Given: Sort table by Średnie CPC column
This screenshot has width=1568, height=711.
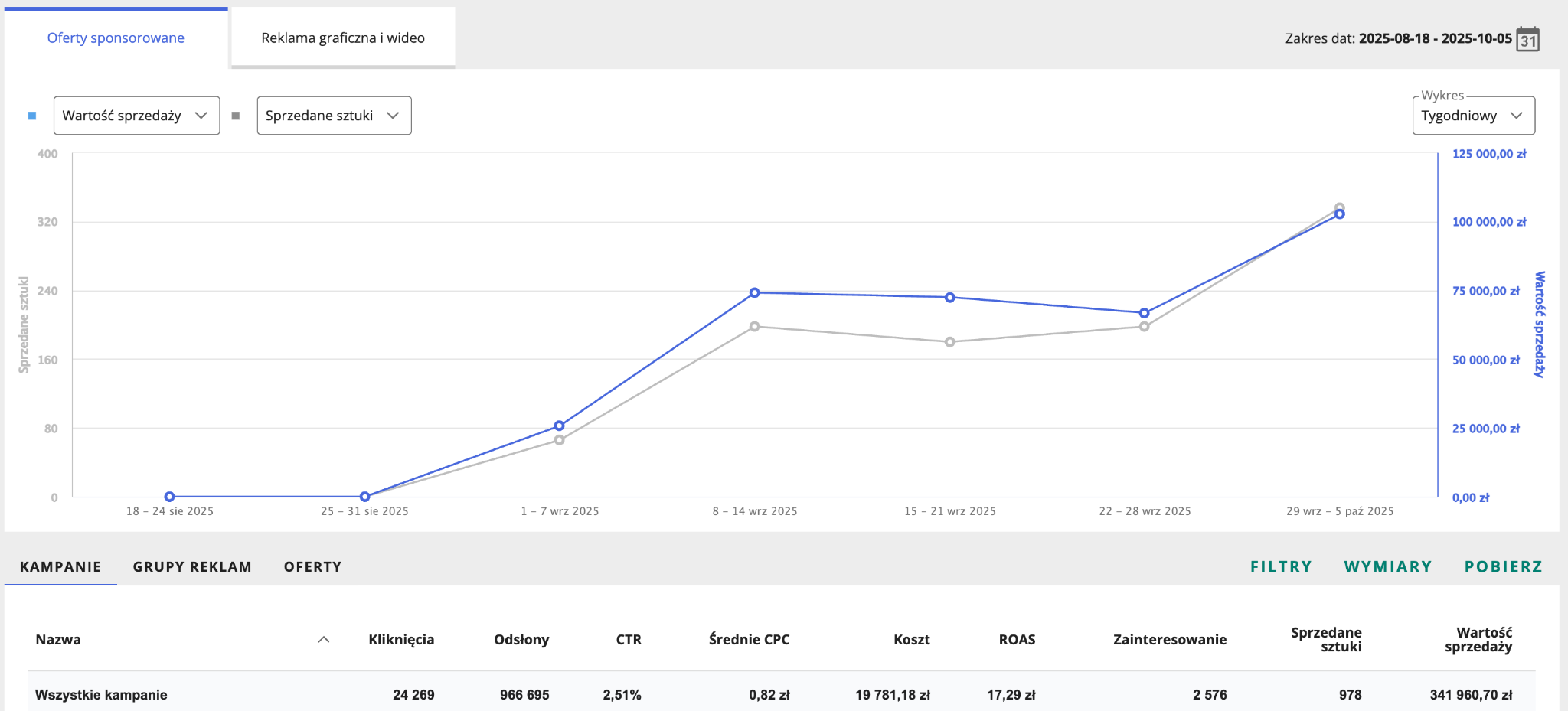Looking at the screenshot, I should coord(749,640).
